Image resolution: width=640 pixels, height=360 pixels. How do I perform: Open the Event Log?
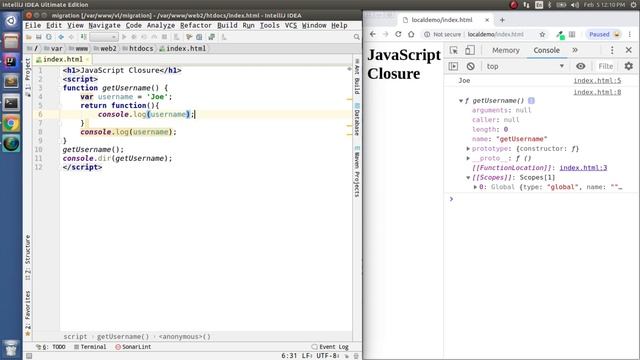click(x=330, y=347)
